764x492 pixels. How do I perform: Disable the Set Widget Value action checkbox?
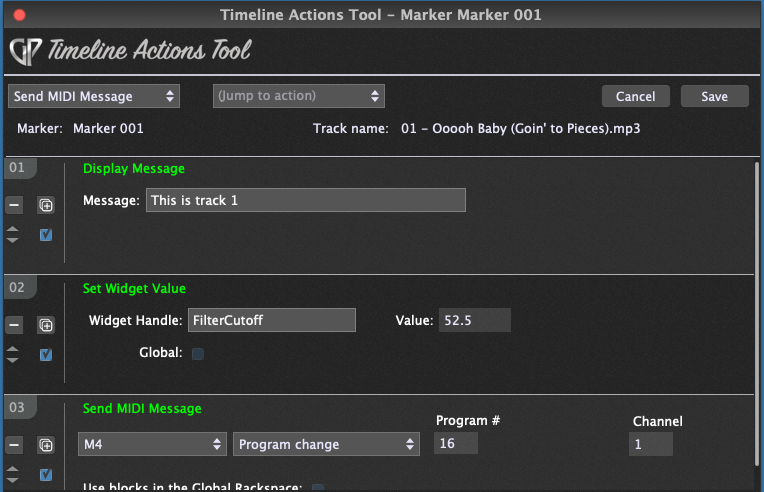tap(46, 355)
